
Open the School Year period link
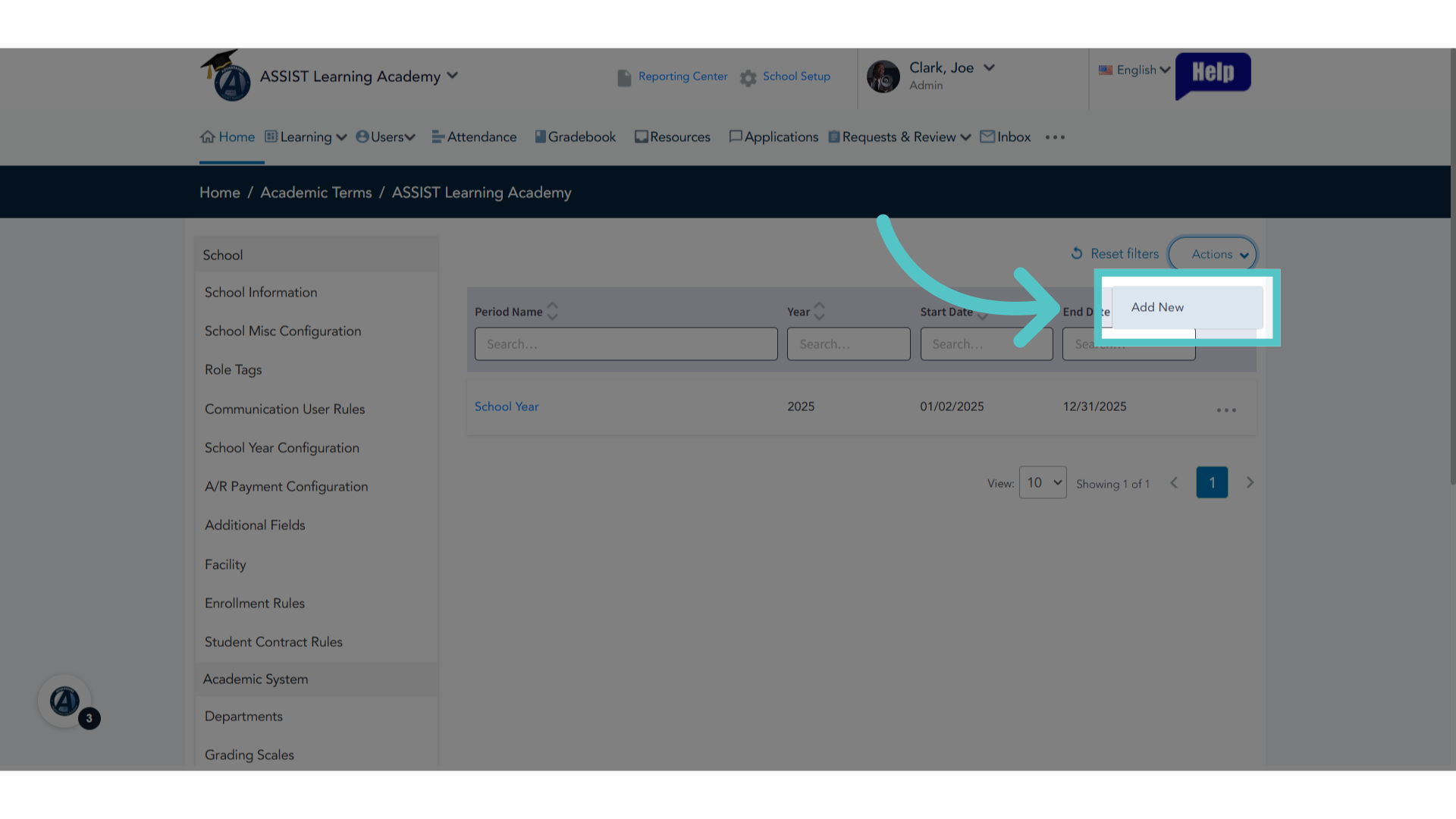coord(507,406)
